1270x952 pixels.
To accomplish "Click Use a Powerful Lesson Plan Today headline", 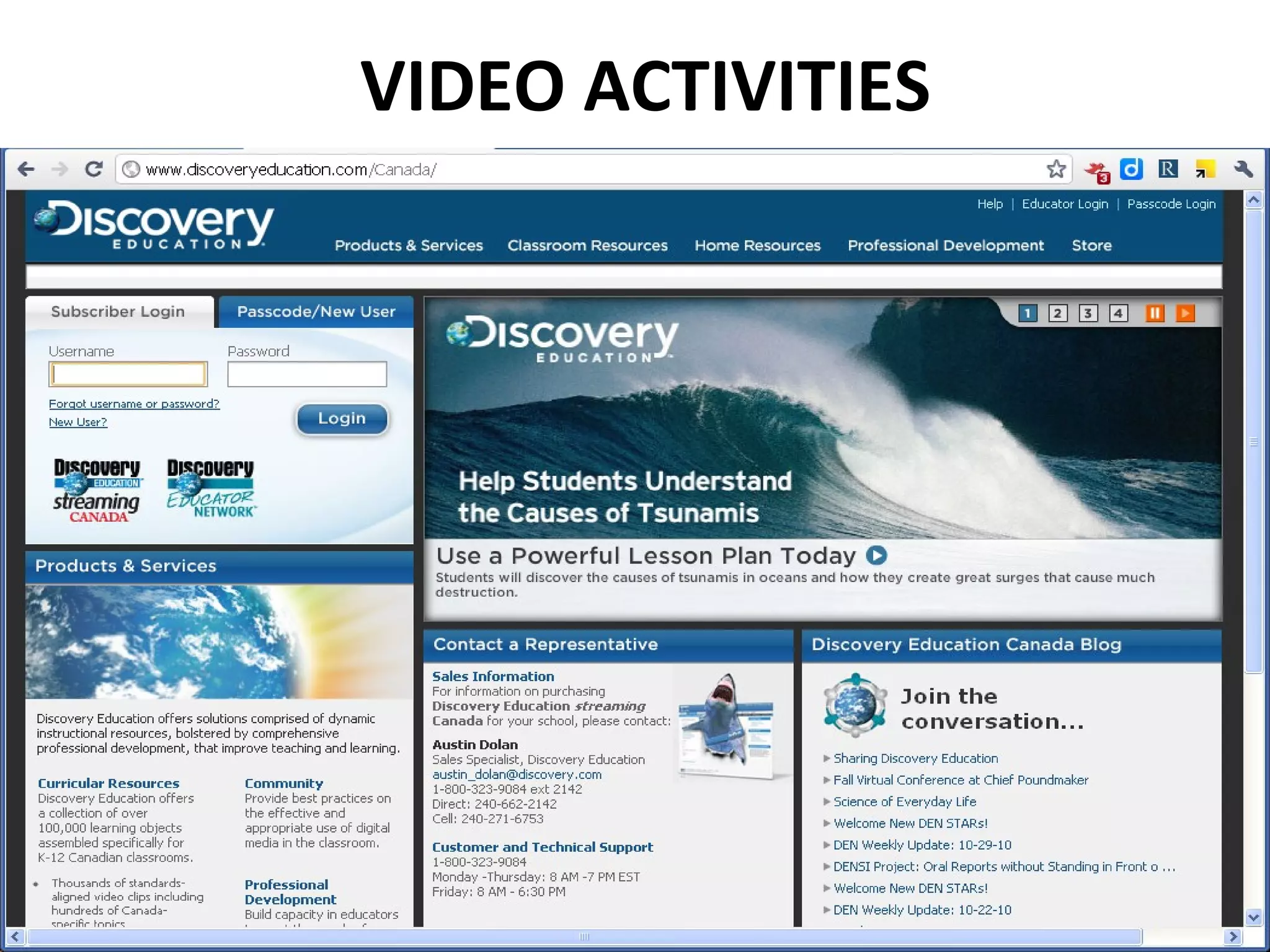I will (x=646, y=556).
